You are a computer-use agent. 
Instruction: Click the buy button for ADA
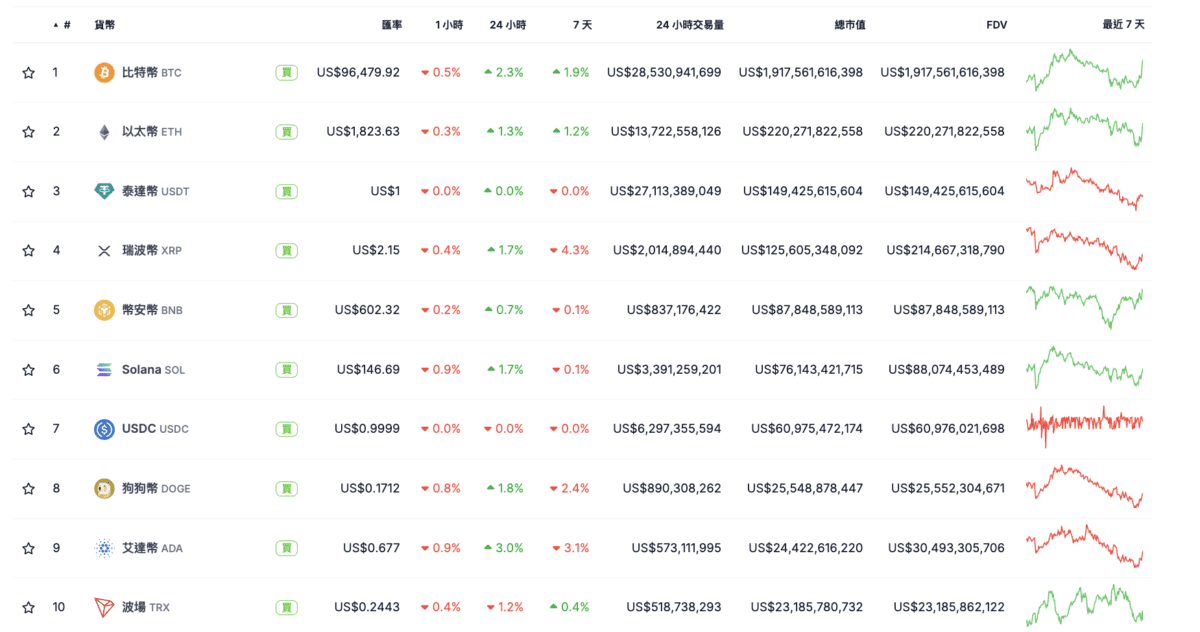tap(287, 548)
